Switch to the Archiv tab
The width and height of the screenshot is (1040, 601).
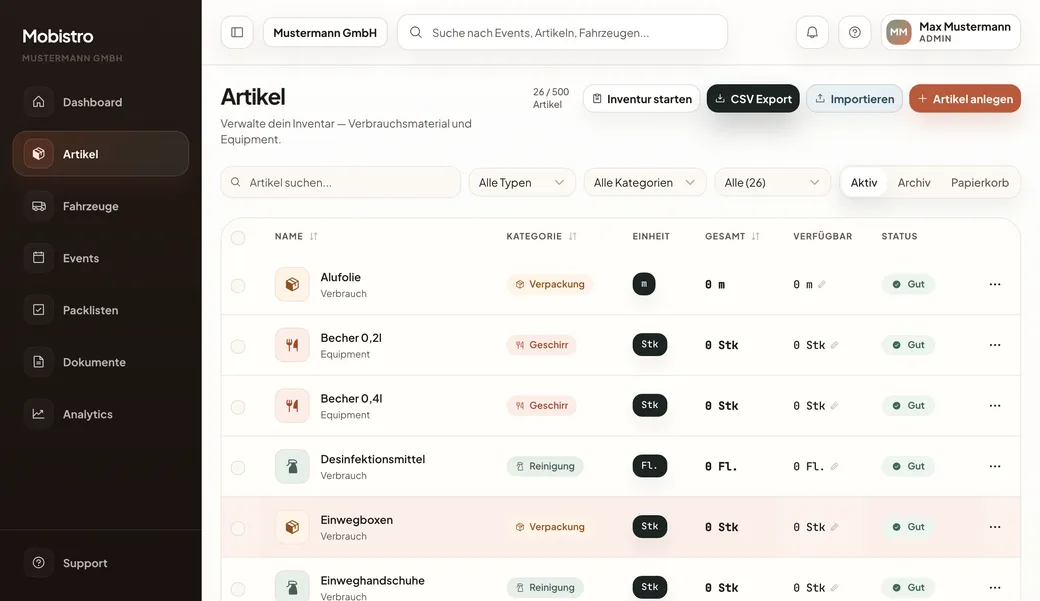tap(914, 182)
